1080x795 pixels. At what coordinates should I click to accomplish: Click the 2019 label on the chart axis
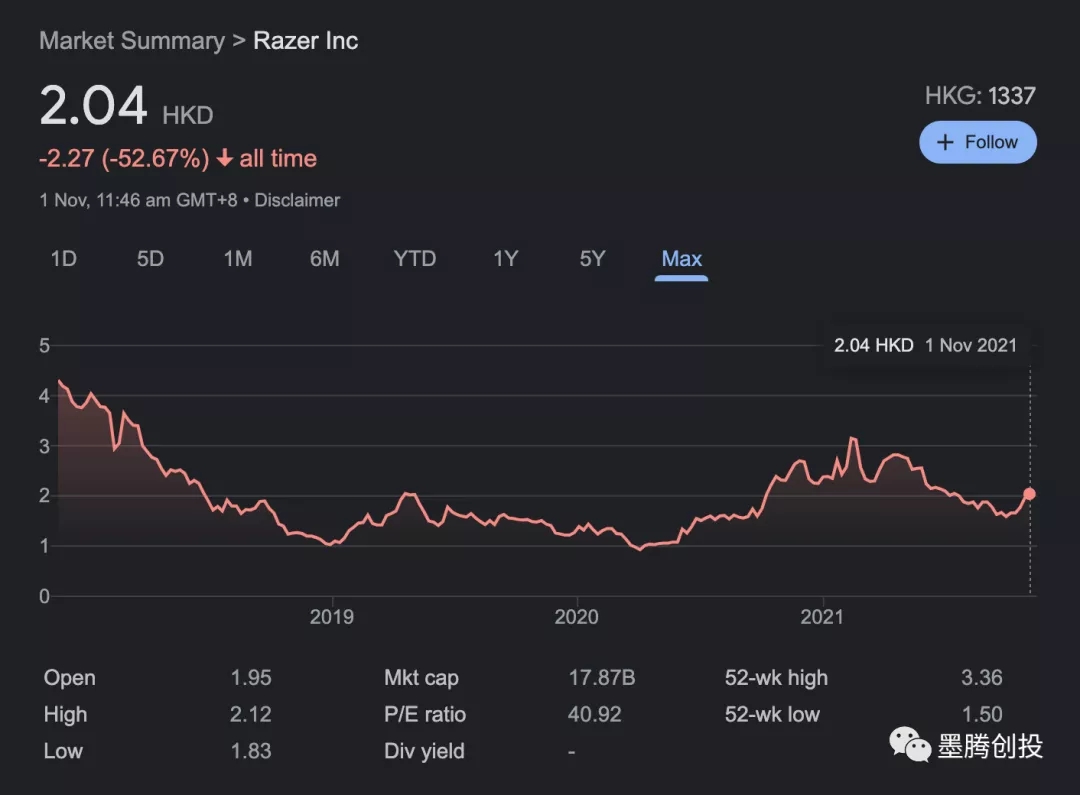point(331,617)
